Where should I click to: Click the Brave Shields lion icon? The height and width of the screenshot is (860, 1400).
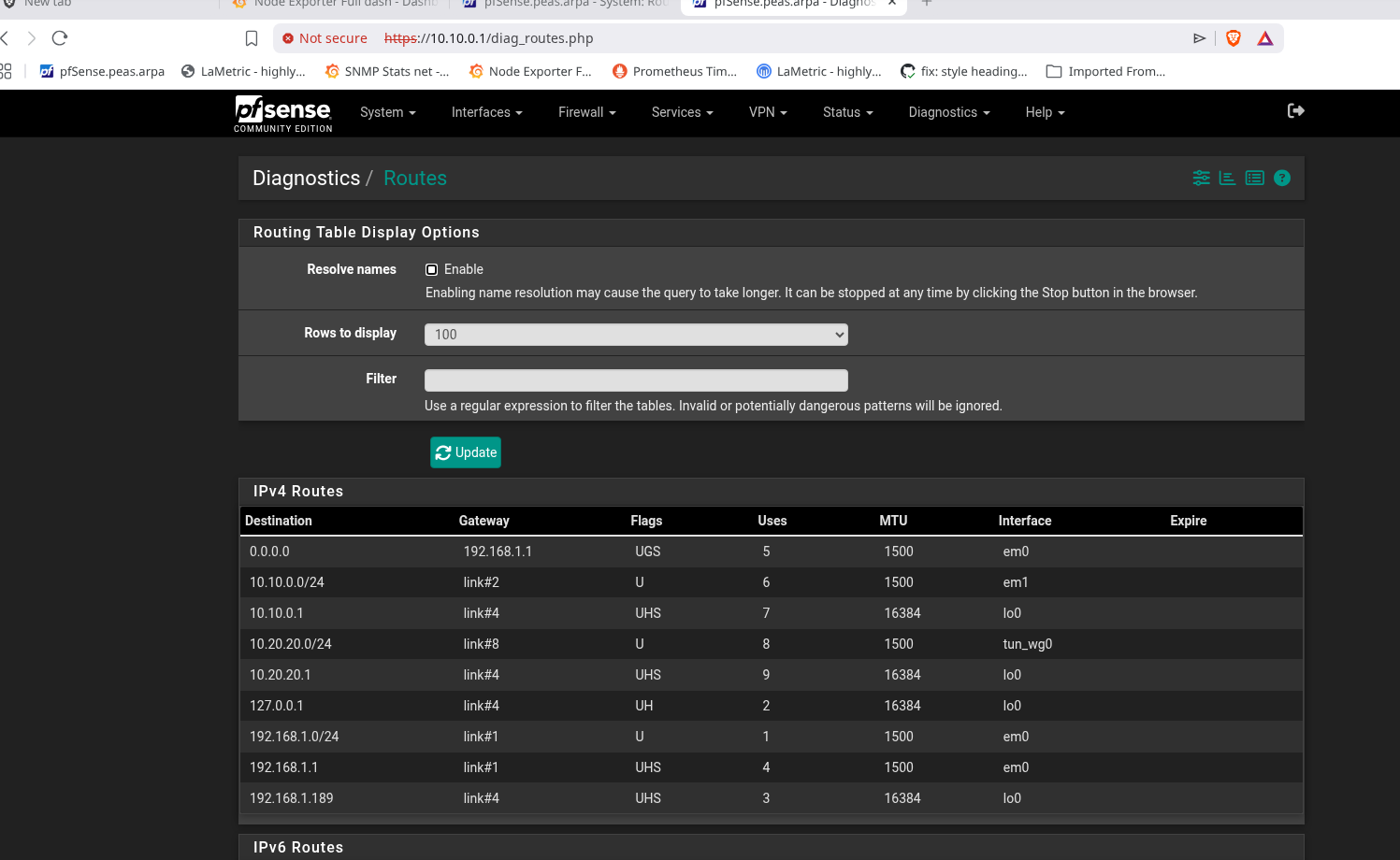click(x=1234, y=38)
